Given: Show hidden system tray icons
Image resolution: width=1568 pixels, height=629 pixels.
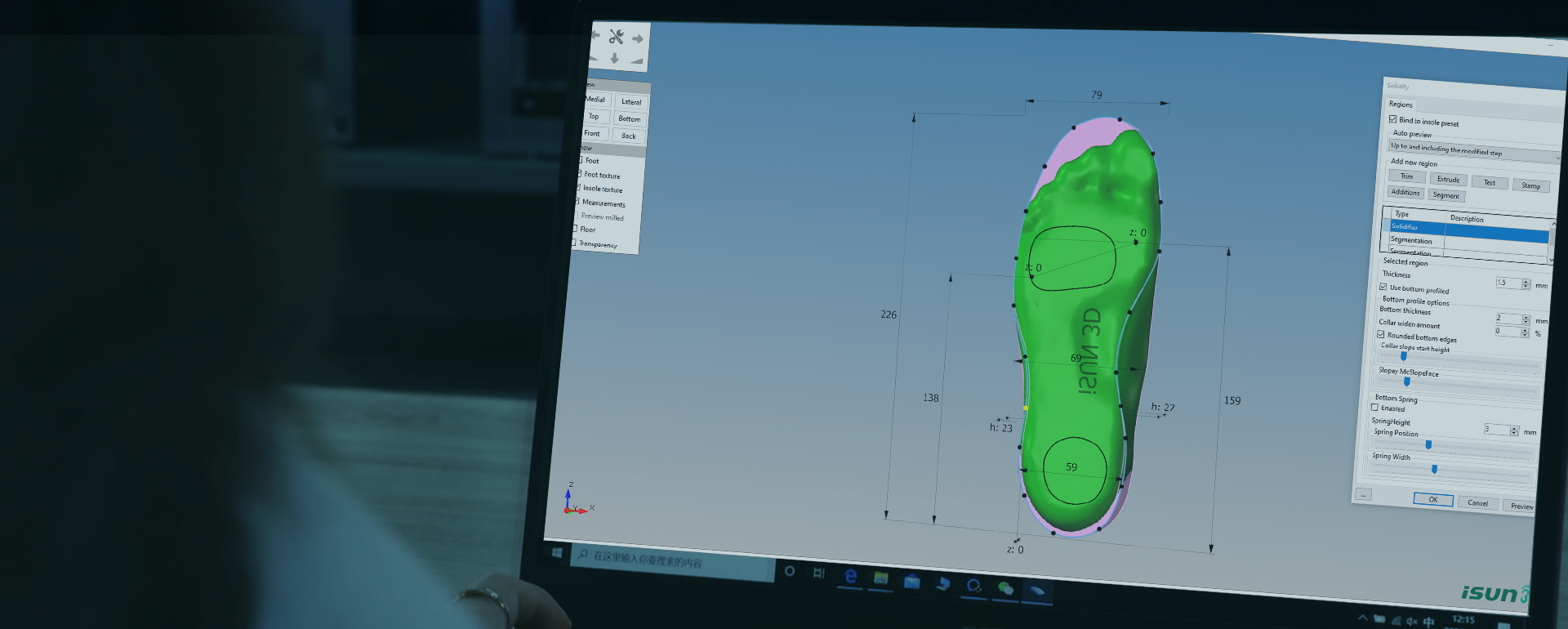Looking at the screenshot, I should [1361, 618].
